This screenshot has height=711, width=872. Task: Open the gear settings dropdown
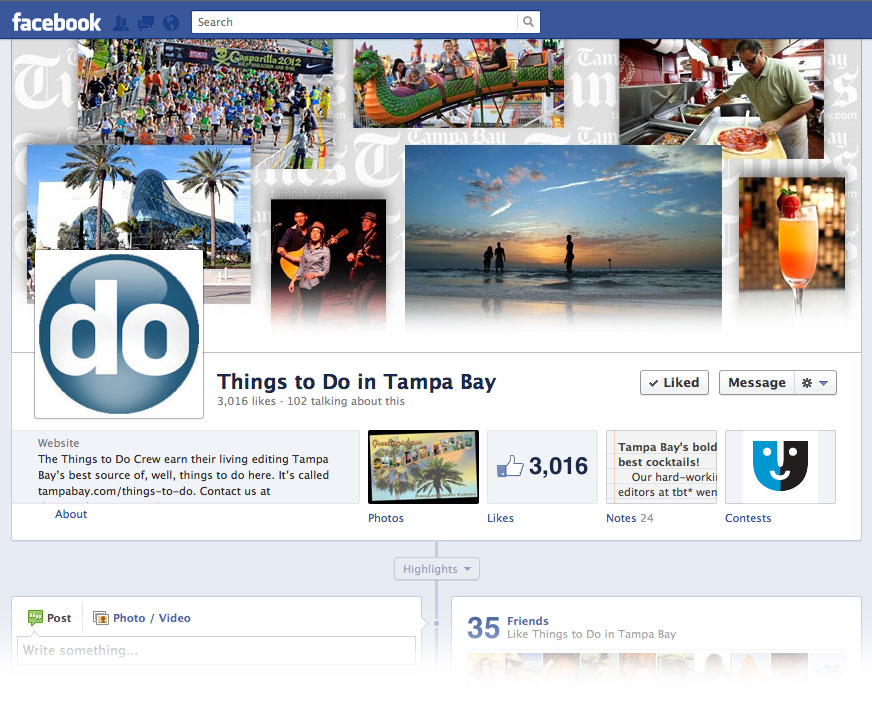[815, 383]
